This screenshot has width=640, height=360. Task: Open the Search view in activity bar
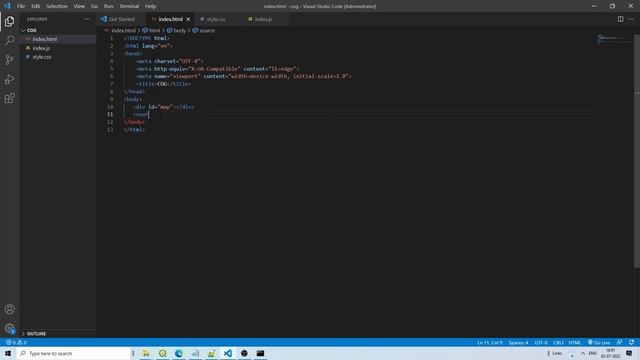(x=9, y=40)
